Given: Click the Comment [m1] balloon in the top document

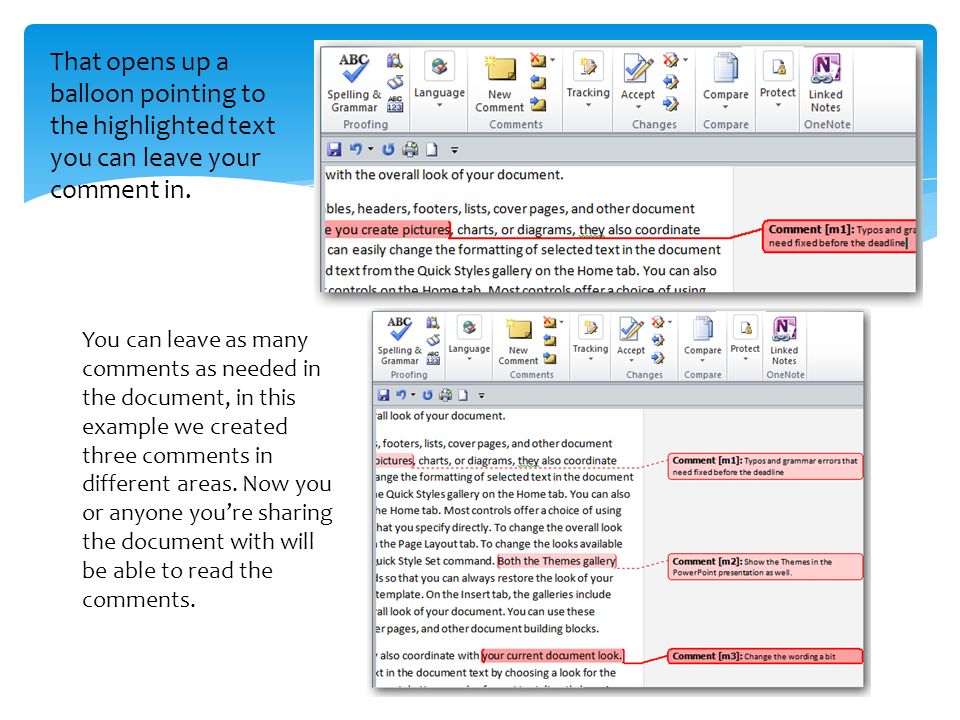Looking at the screenshot, I should click(839, 236).
